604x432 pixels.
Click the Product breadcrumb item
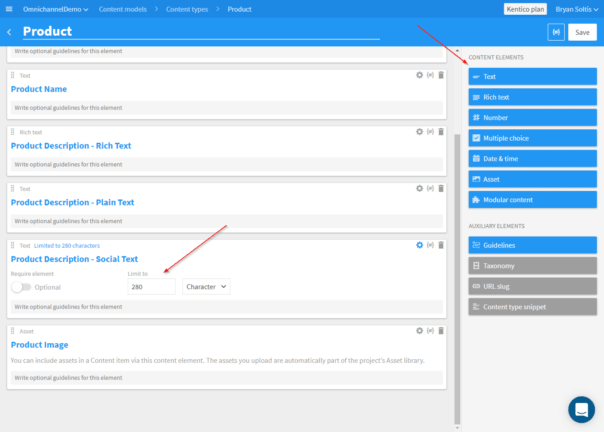pyautogui.click(x=239, y=9)
